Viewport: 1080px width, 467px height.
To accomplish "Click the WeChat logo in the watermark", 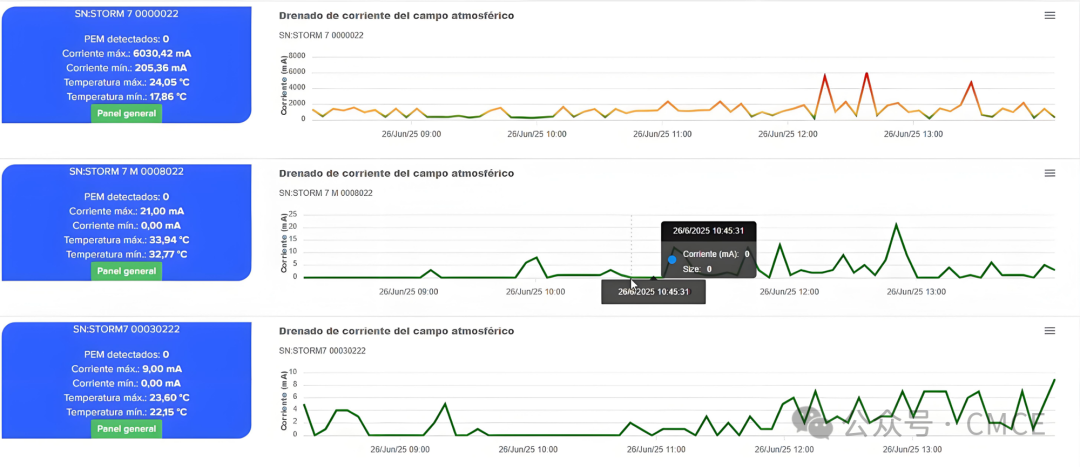I will click(817, 423).
